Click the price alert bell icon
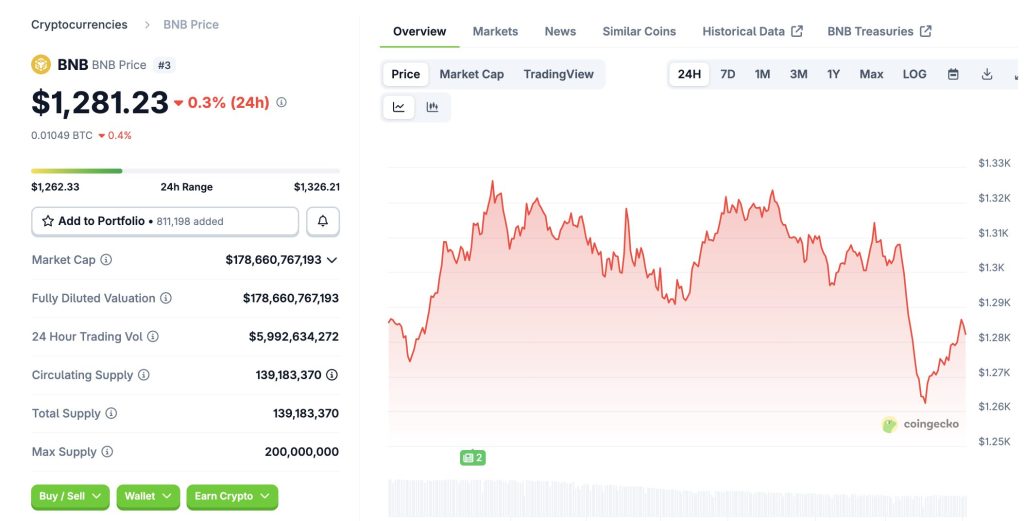1024x521 pixels. tap(323, 221)
